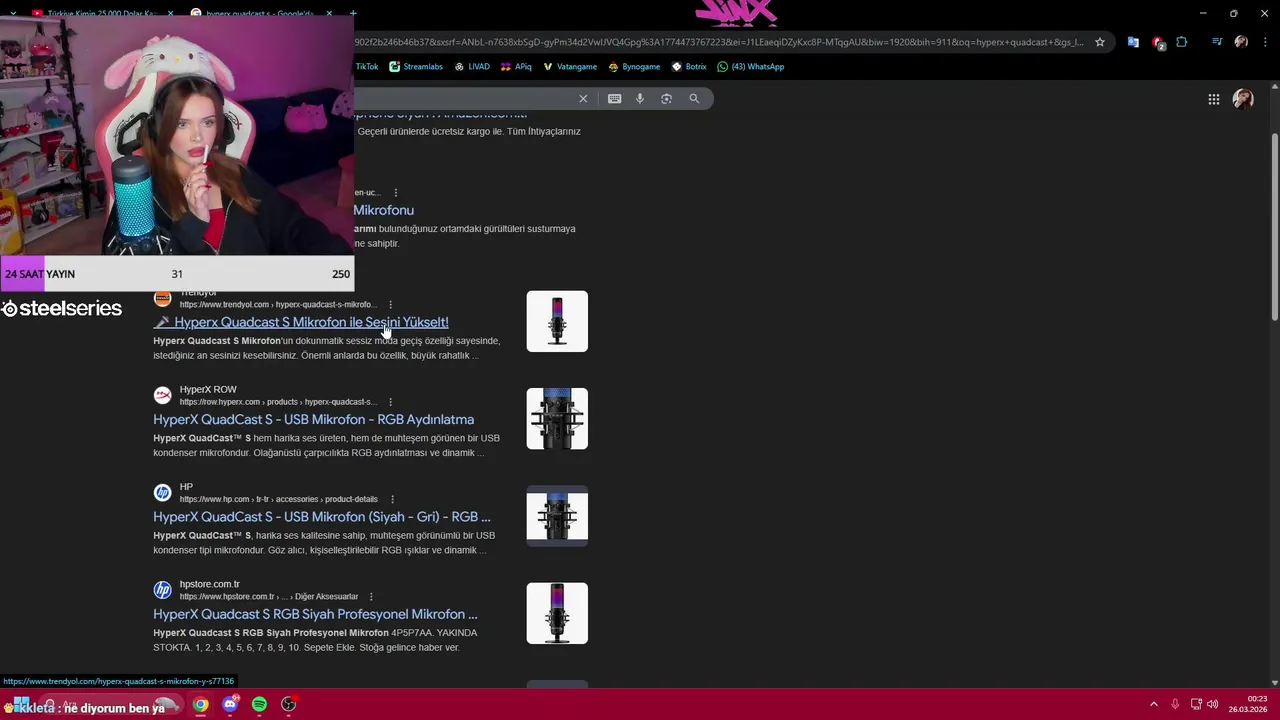Open the on-screen keyboard input tool
Image resolution: width=1280 pixels, height=720 pixels.
[614, 98]
